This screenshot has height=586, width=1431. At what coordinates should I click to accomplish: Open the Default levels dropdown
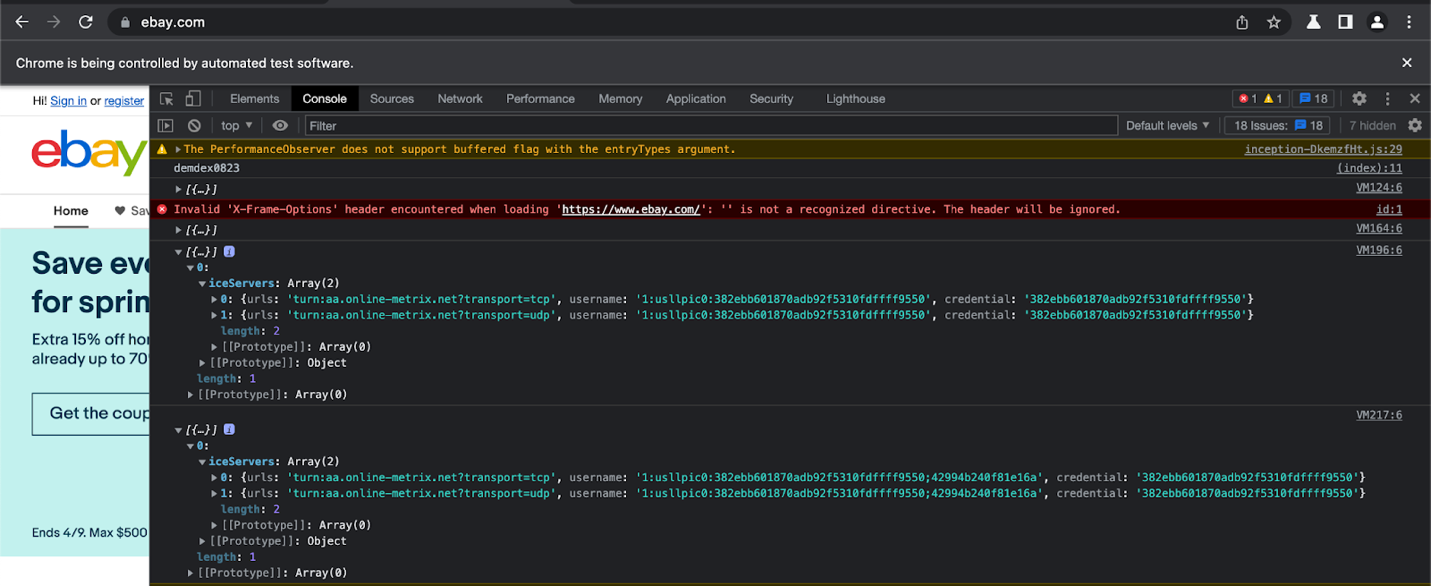click(1168, 126)
